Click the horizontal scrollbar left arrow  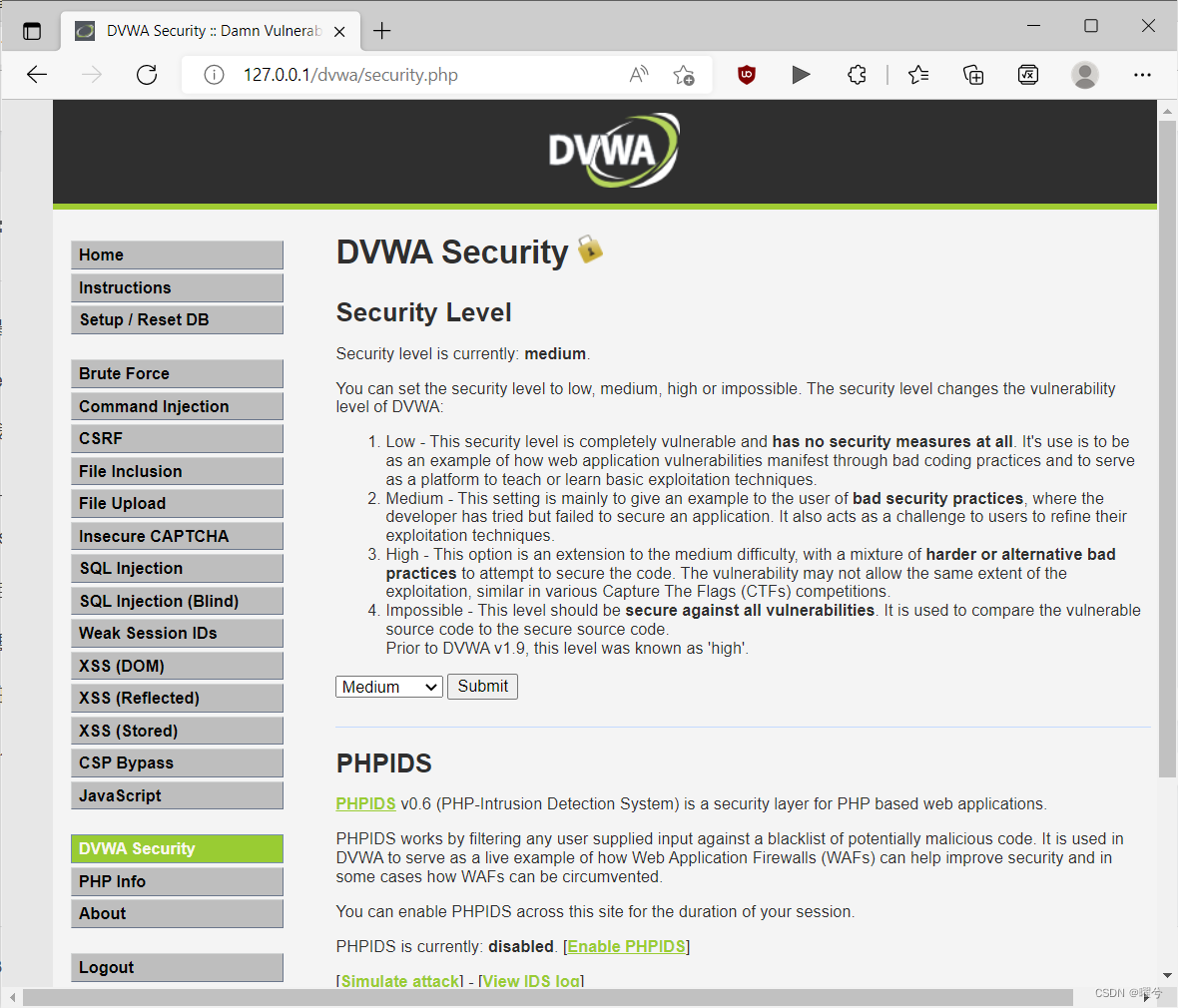pos(12,997)
